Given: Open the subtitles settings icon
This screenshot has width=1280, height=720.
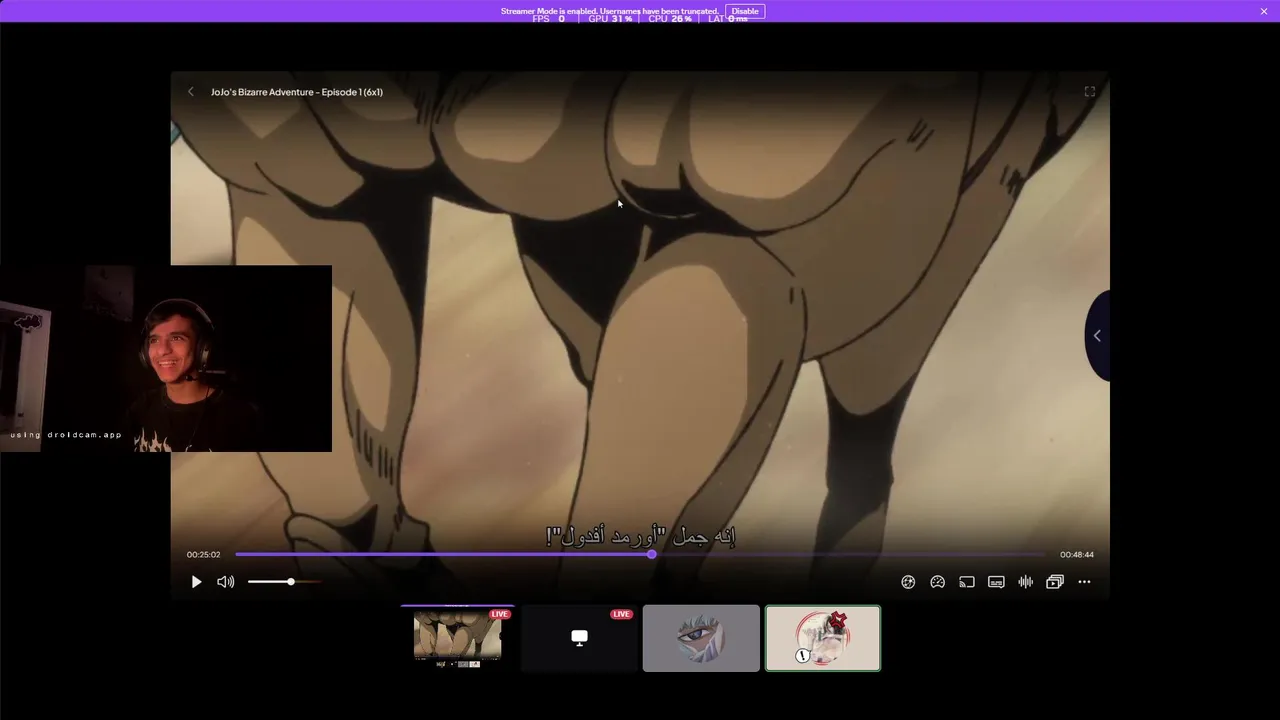Looking at the screenshot, I should coord(996,582).
